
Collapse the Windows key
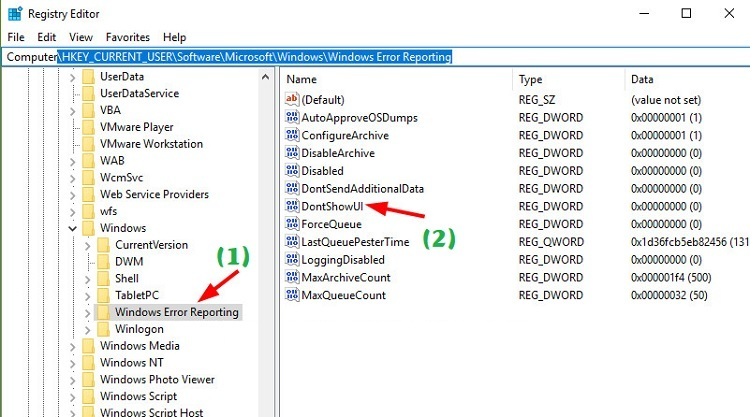coord(72,228)
